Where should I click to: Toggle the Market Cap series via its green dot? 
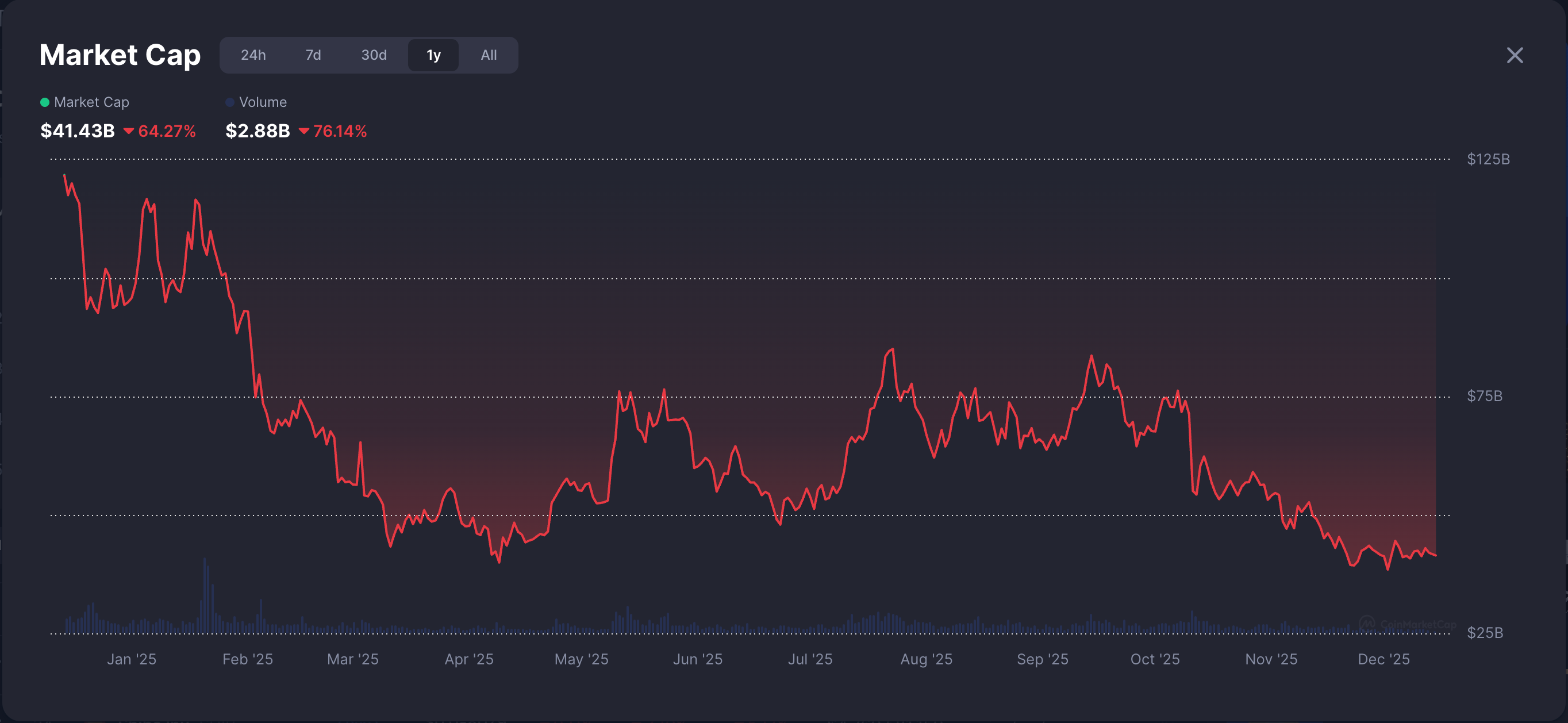click(x=45, y=102)
